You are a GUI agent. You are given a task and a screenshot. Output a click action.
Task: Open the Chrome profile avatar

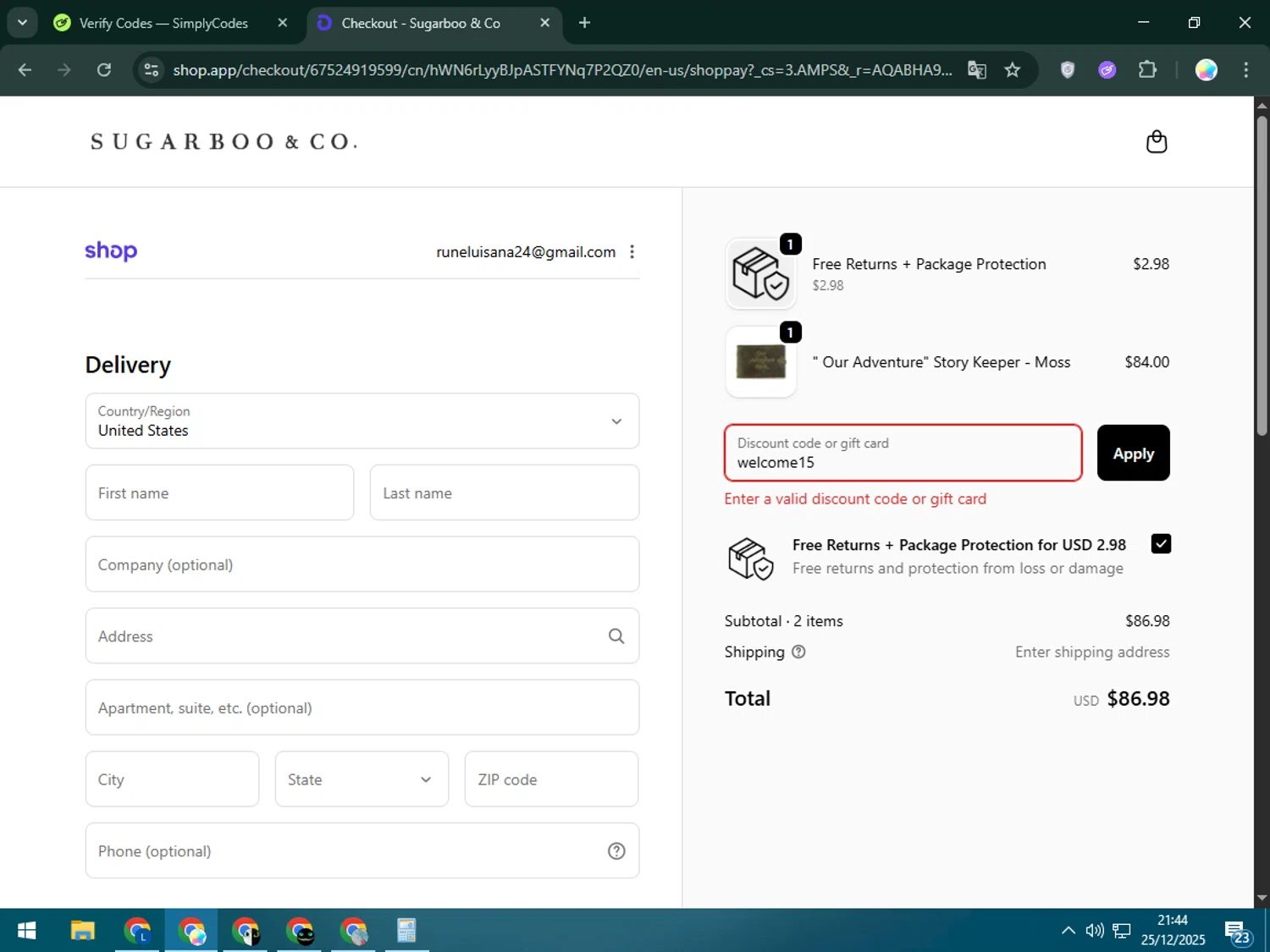click(x=1206, y=69)
